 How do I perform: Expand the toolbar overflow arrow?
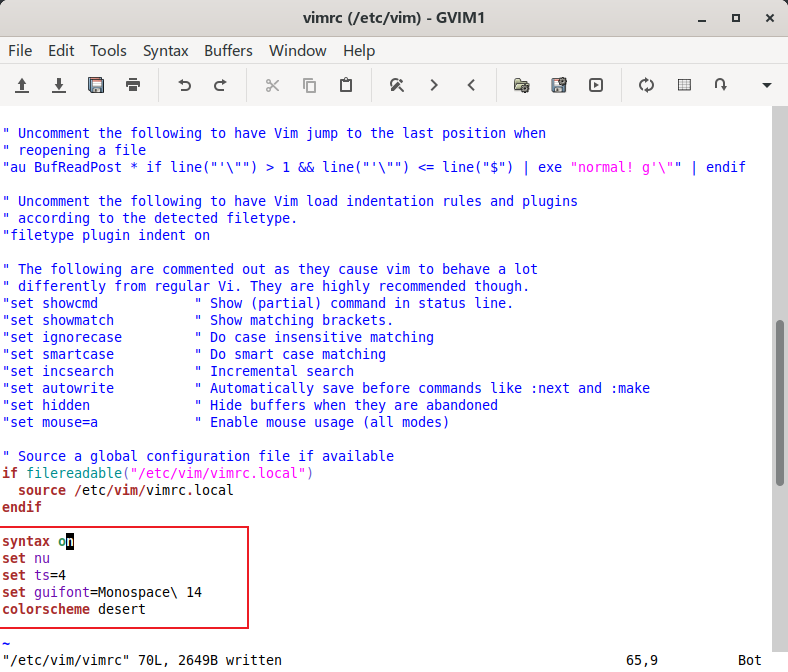click(x=766, y=85)
